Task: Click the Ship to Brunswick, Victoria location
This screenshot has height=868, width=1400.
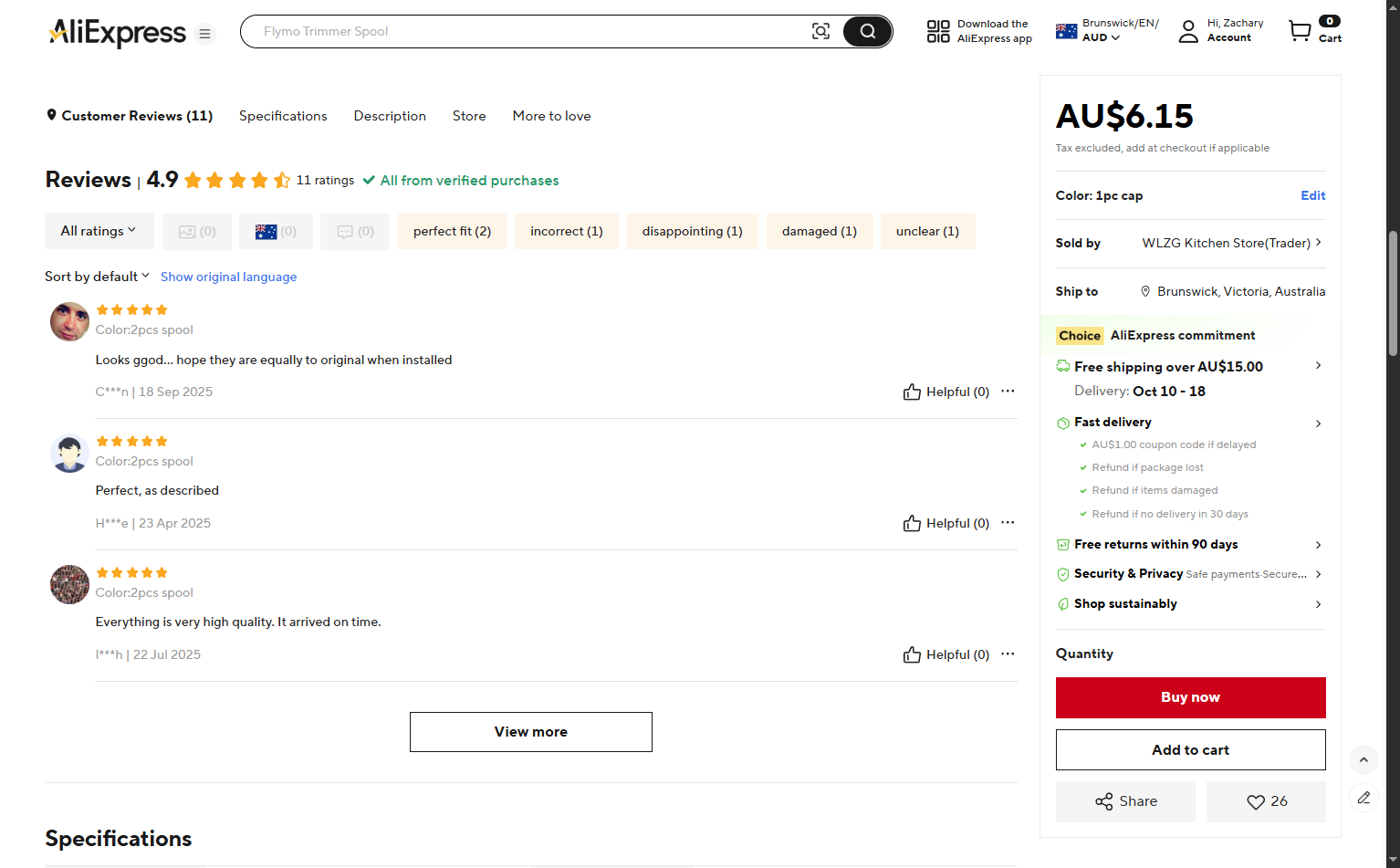Action: tap(1233, 291)
